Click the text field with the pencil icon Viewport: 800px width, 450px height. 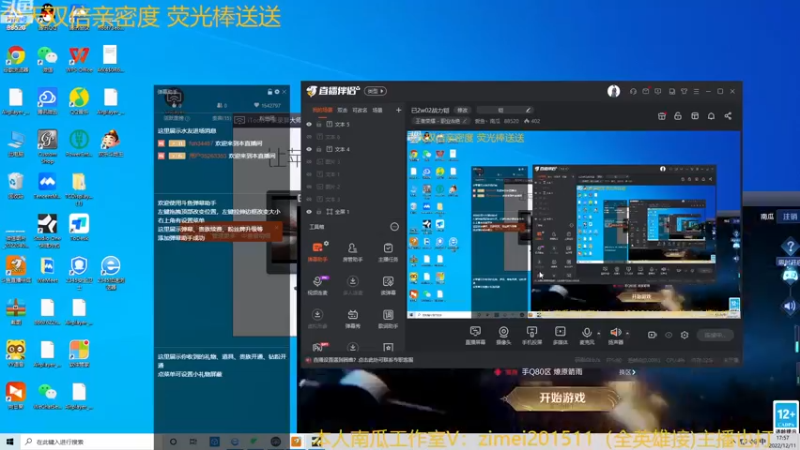click(506, 110)
